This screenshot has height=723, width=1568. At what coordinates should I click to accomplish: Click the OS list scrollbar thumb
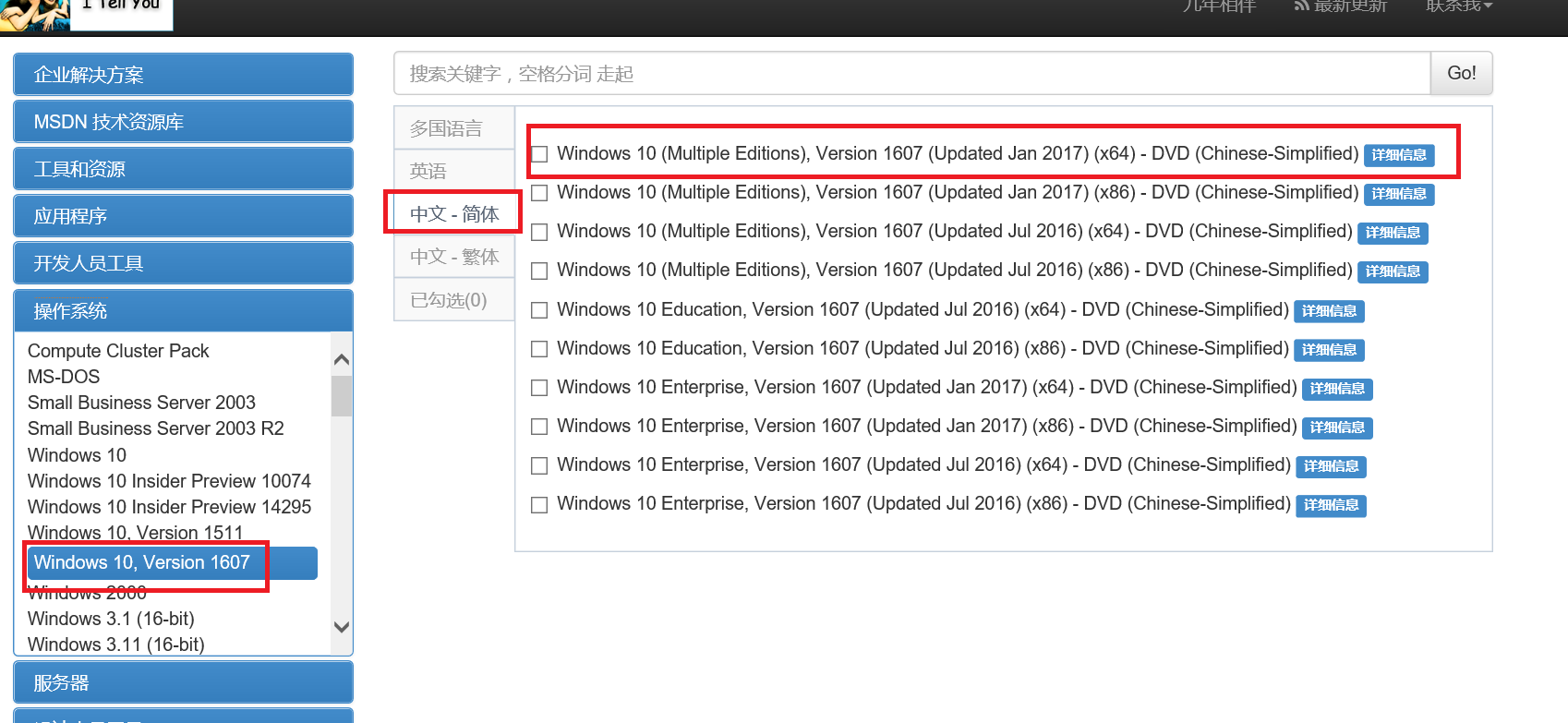coord(342,396)
